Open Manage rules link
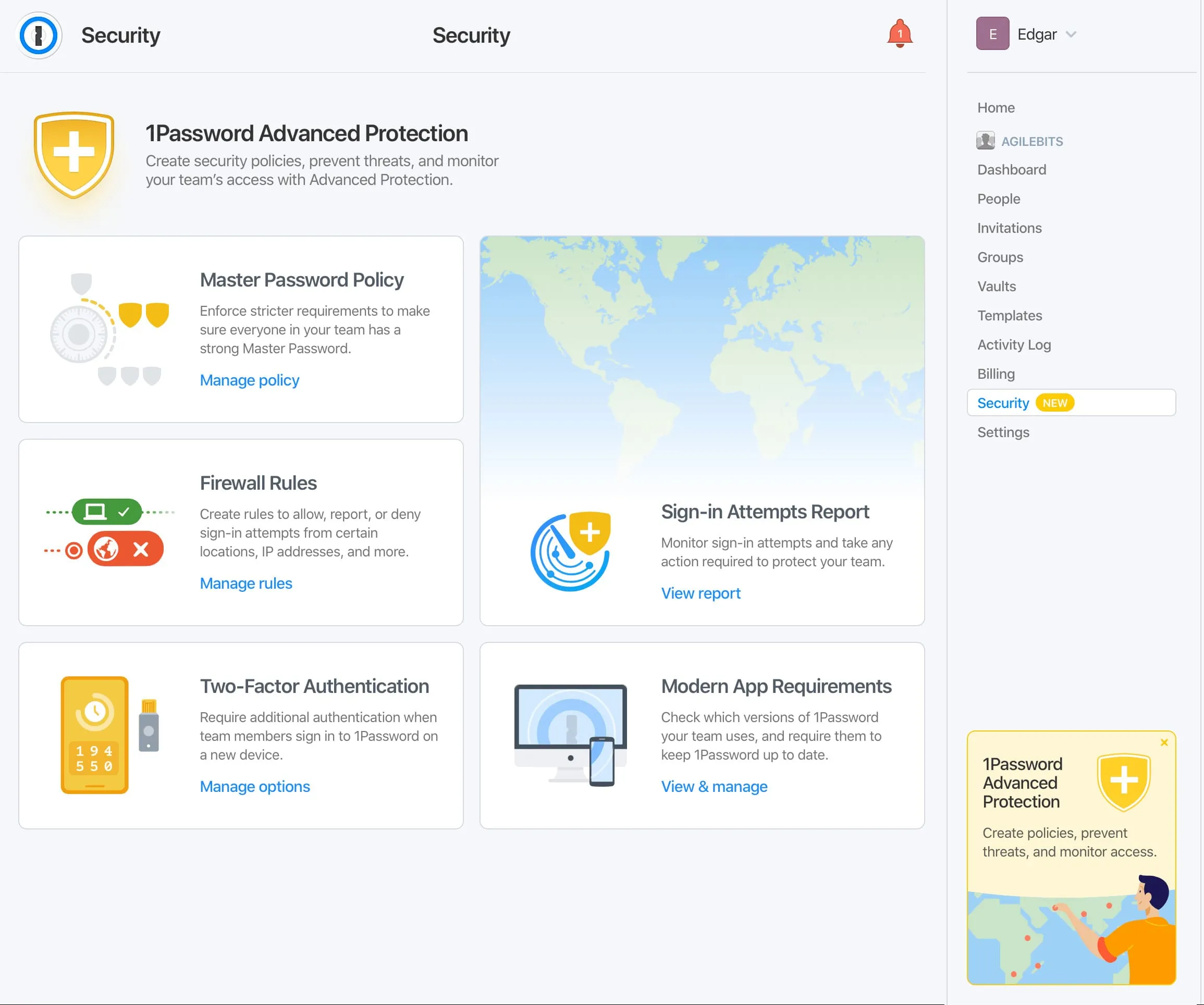 [246, 584]
